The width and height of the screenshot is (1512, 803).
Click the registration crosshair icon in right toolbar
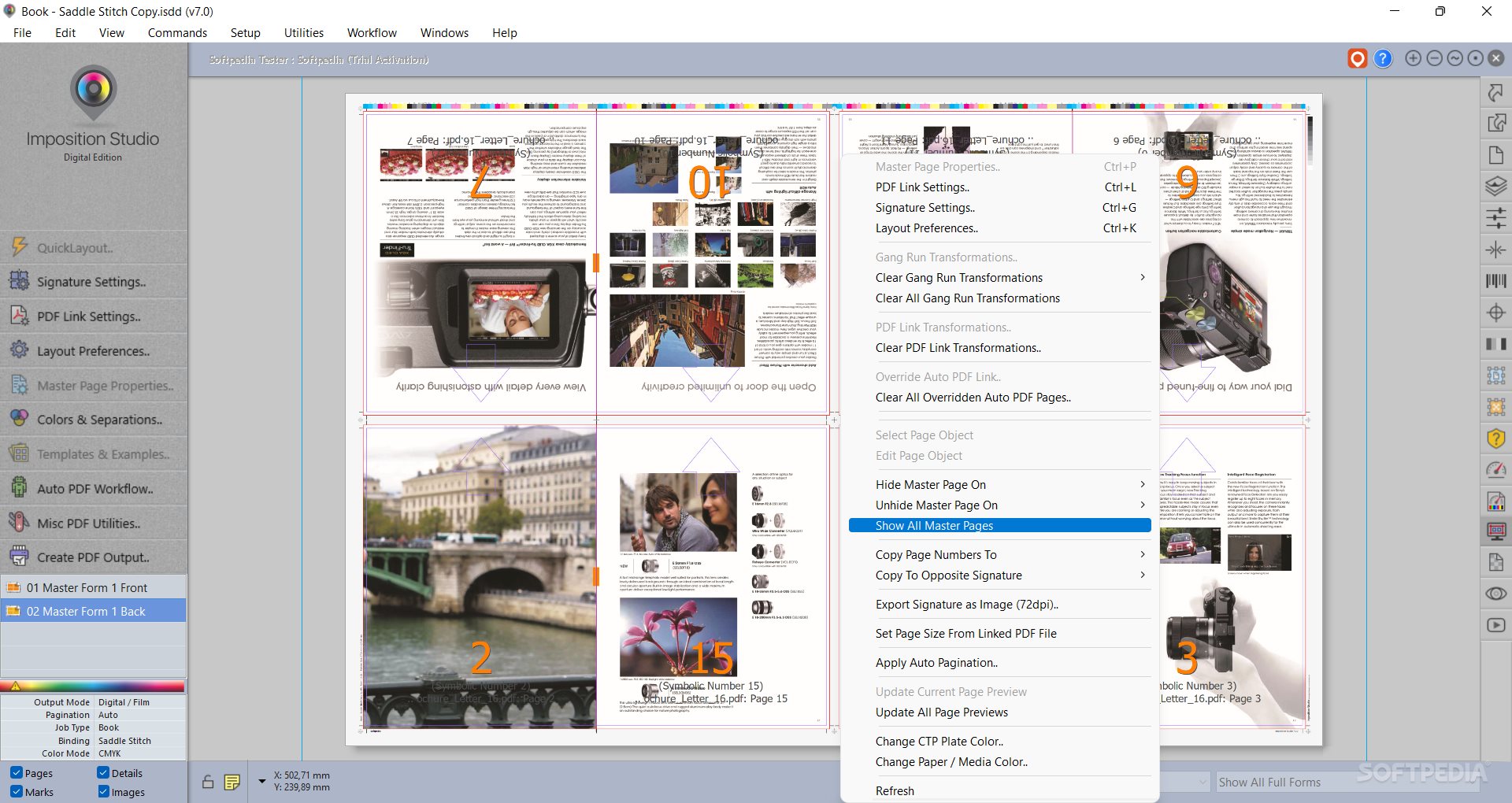tap(1495, 313)
